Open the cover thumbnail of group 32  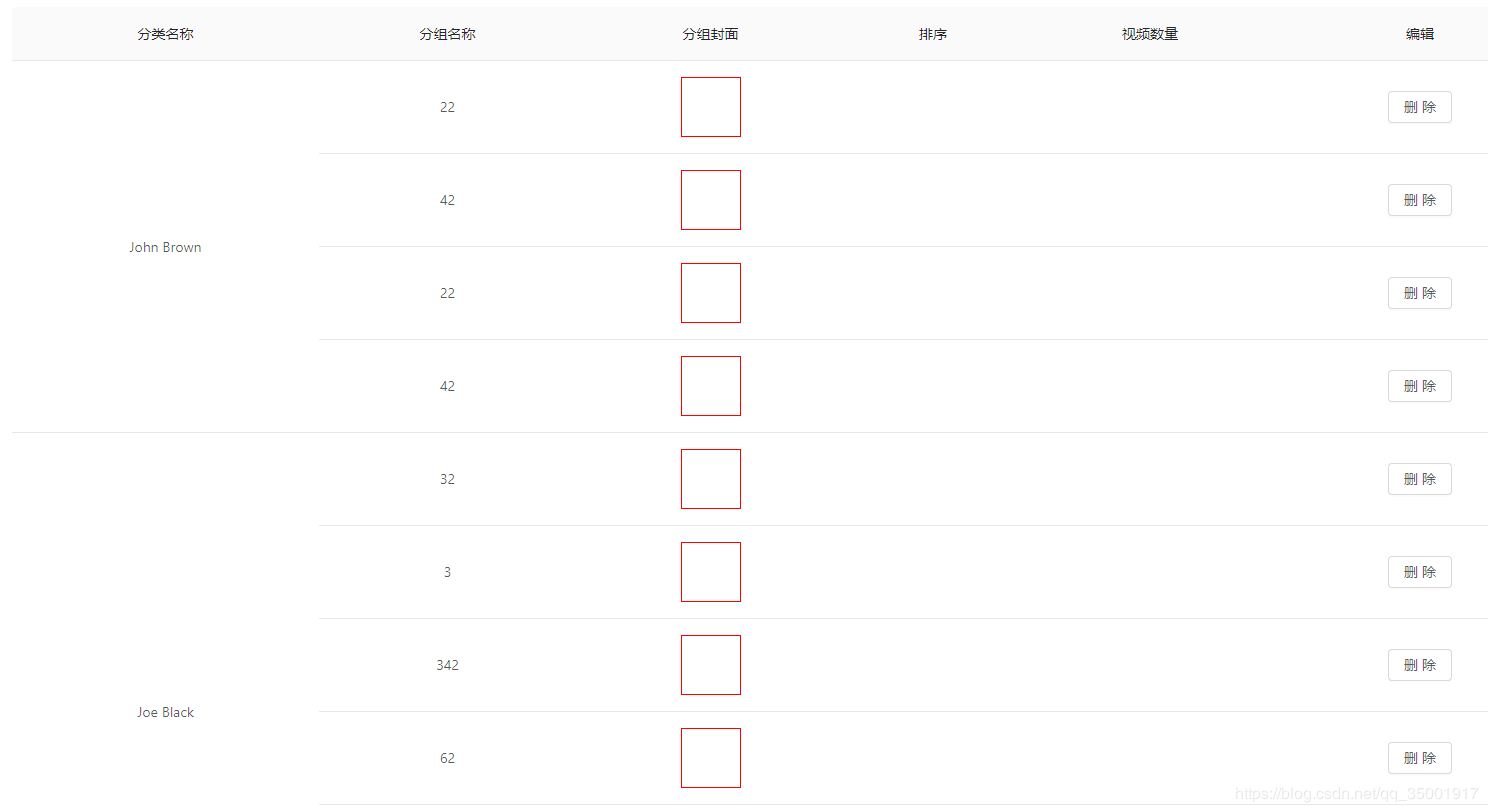(x=711, y=479)
